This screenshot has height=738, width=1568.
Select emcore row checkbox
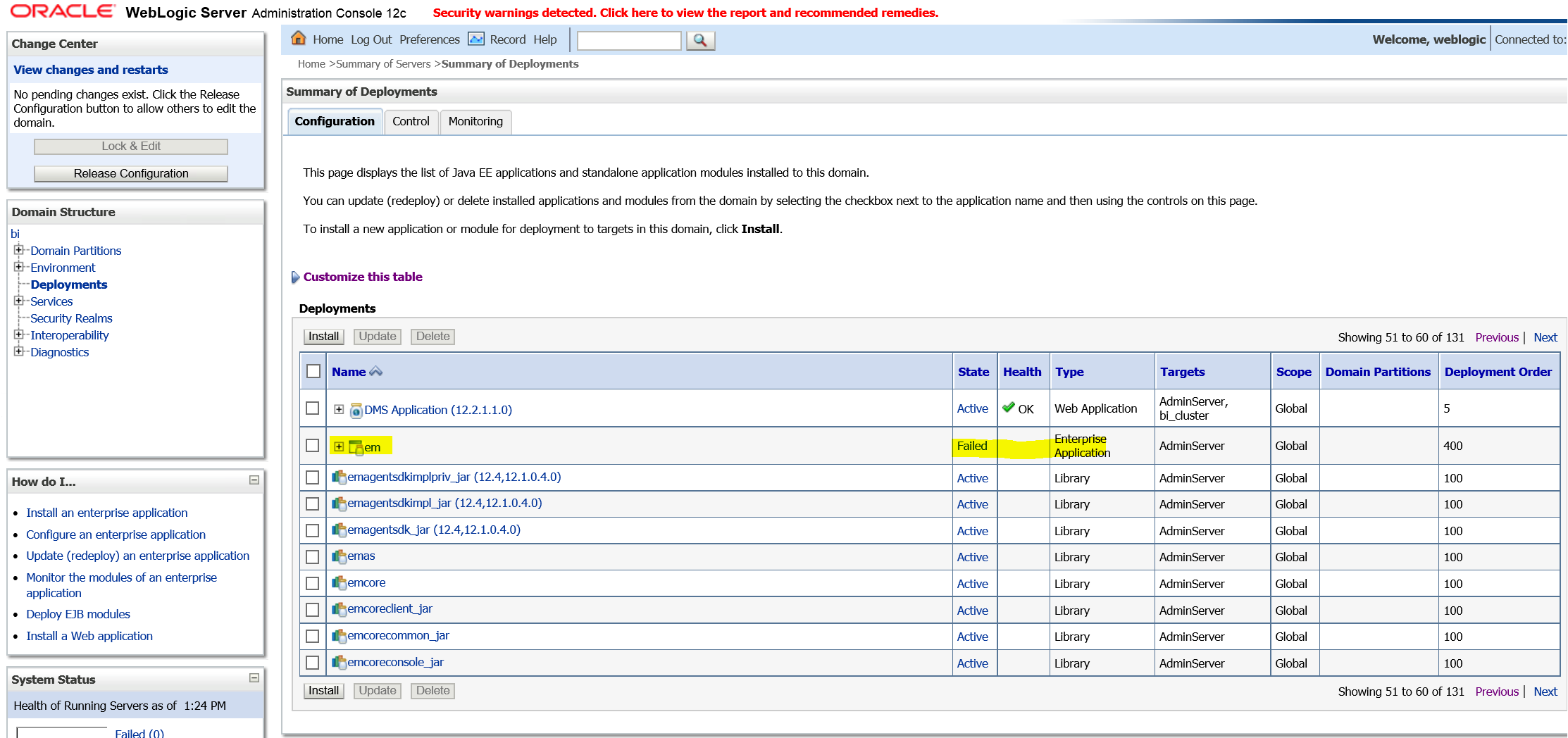[313, 583]
